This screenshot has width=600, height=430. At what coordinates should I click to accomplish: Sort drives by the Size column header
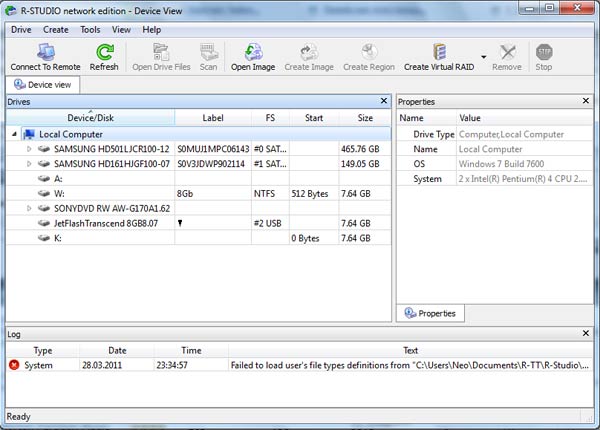pos(365,118)
